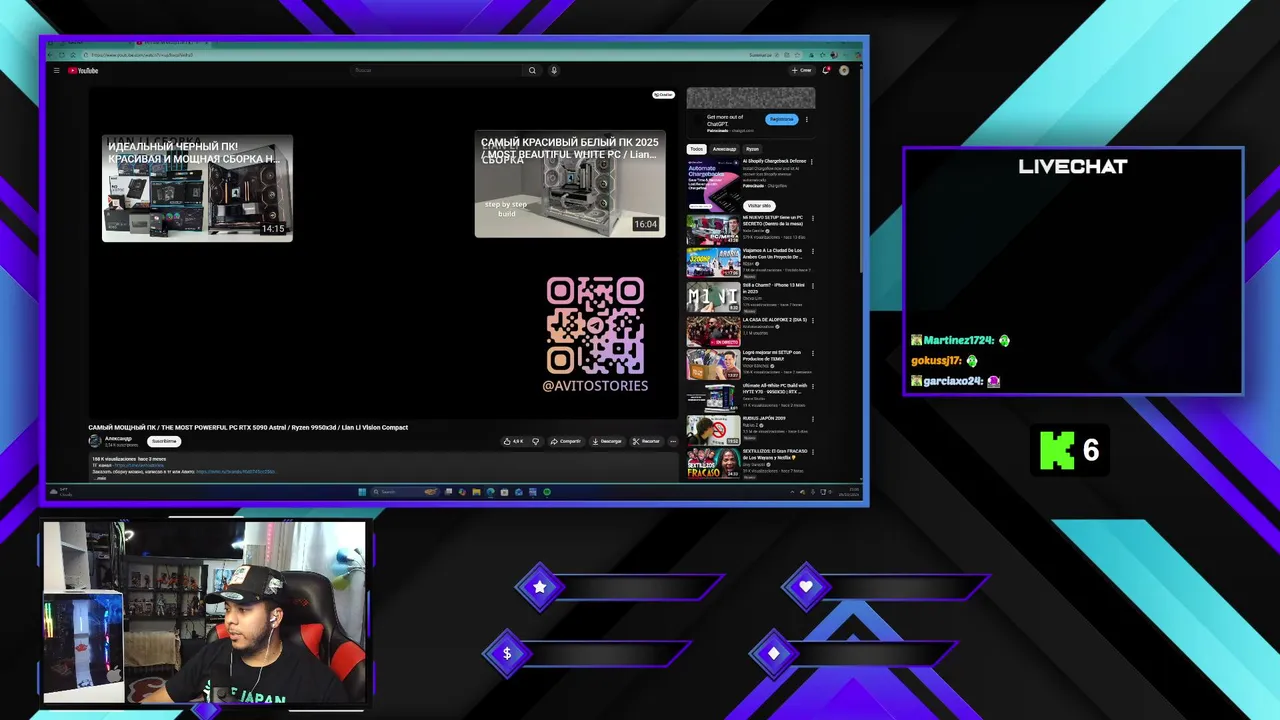Image resolution: width=1280 pixels, height=720 pixels.
Task: Click the browser back arrow
Action: tap(50, 54)
